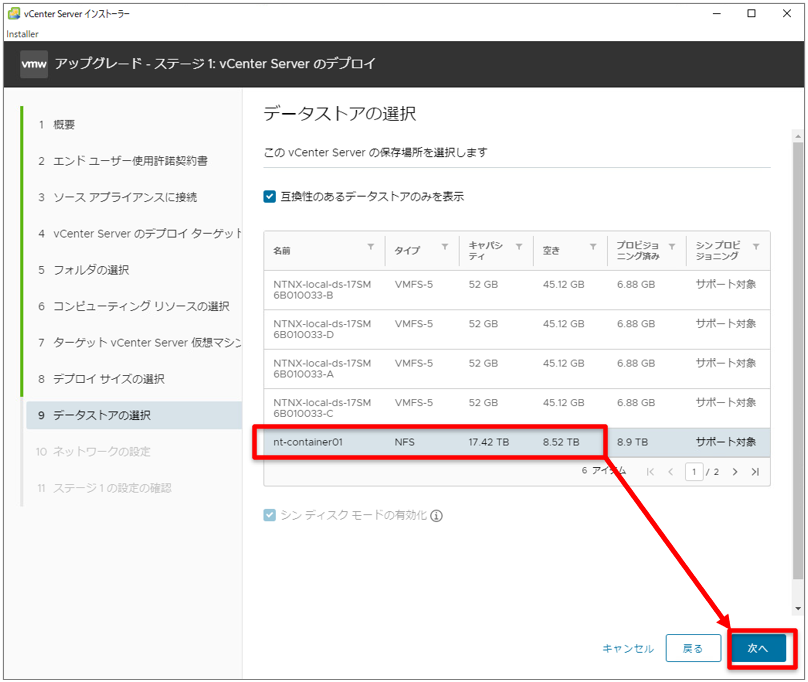
Task: Filter the プロビジョニング済み column
Action: coord(672,247)
